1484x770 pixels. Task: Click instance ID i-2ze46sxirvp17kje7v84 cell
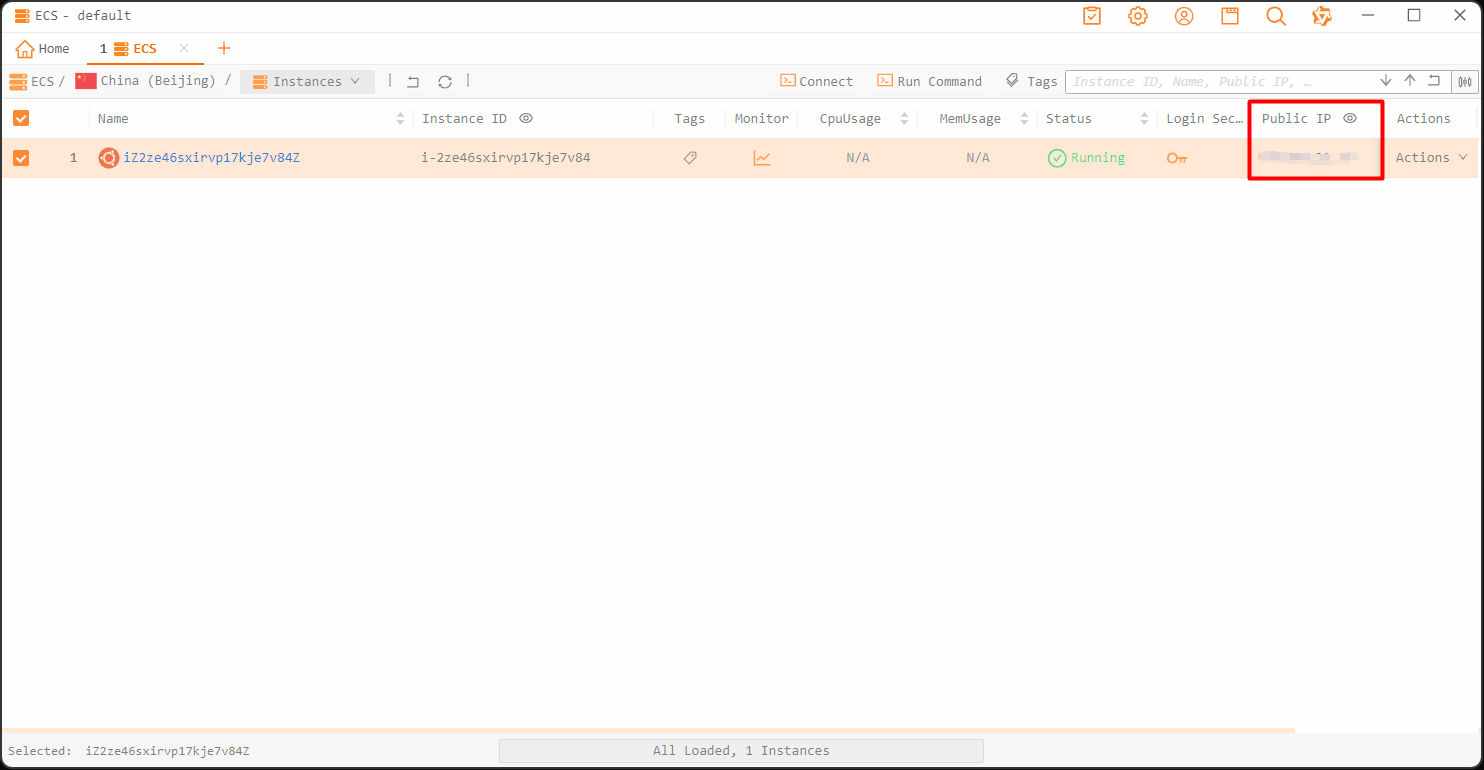(506, 158)
